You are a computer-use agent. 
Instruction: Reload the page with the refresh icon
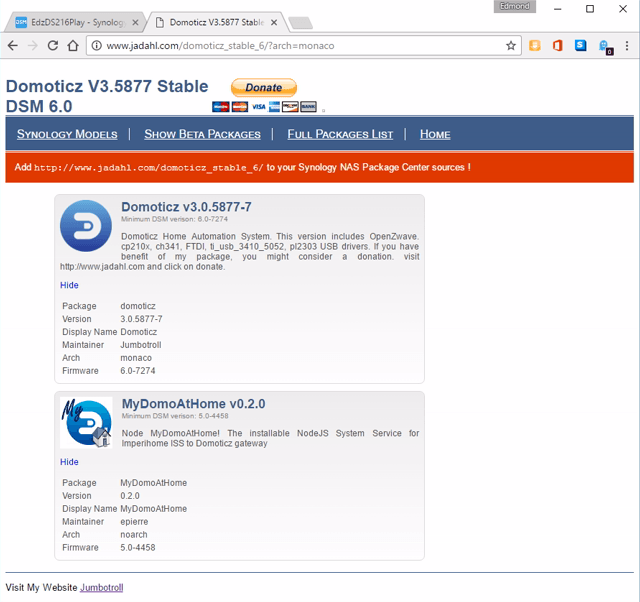[53, 45]
